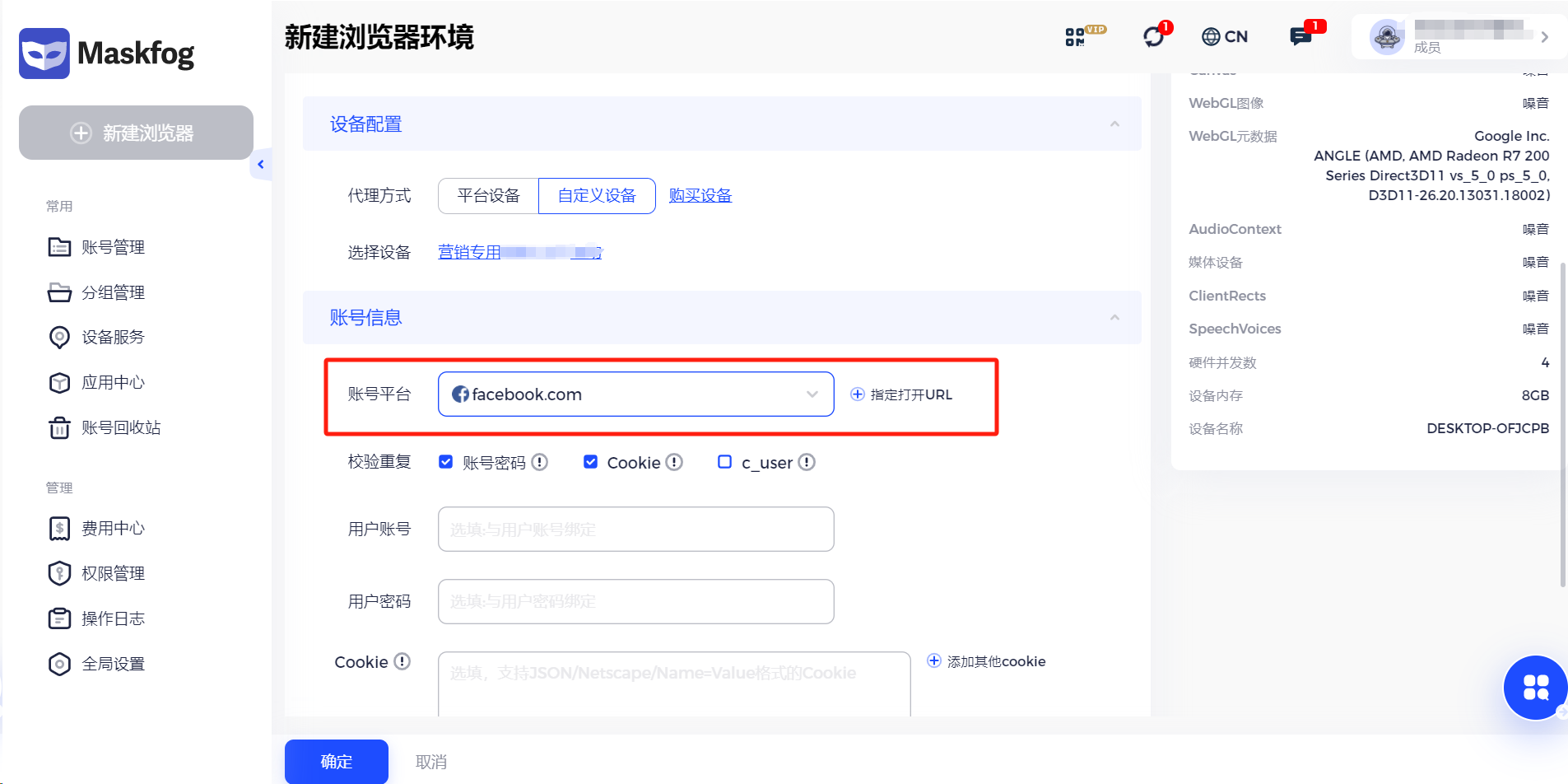This screenshot has width=1568, height=784.
Task: Open the facebook.com platform dropdown
Action: click(636, 394)
